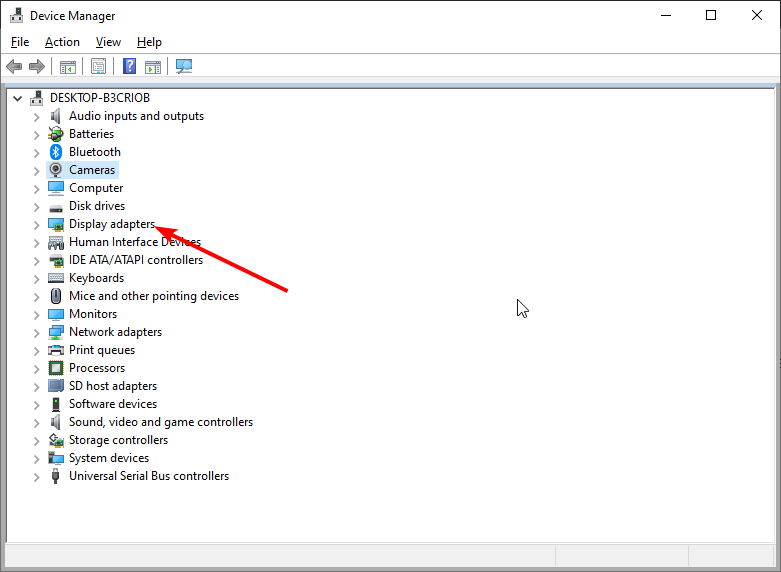This screenshot has height=572, width=781.
Task: Click the System devices icon
Action: pyautogui.click(x=56, y=458)
